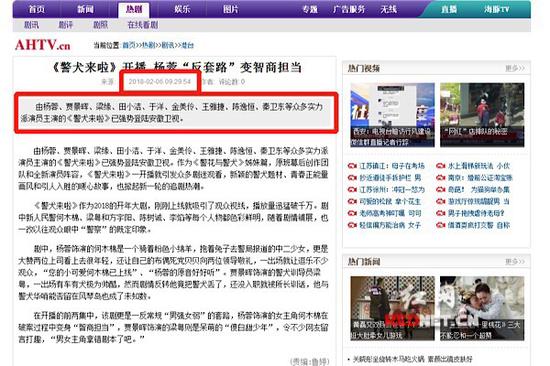Click the 热门新闻 panel heading

(x=364, y=261)
